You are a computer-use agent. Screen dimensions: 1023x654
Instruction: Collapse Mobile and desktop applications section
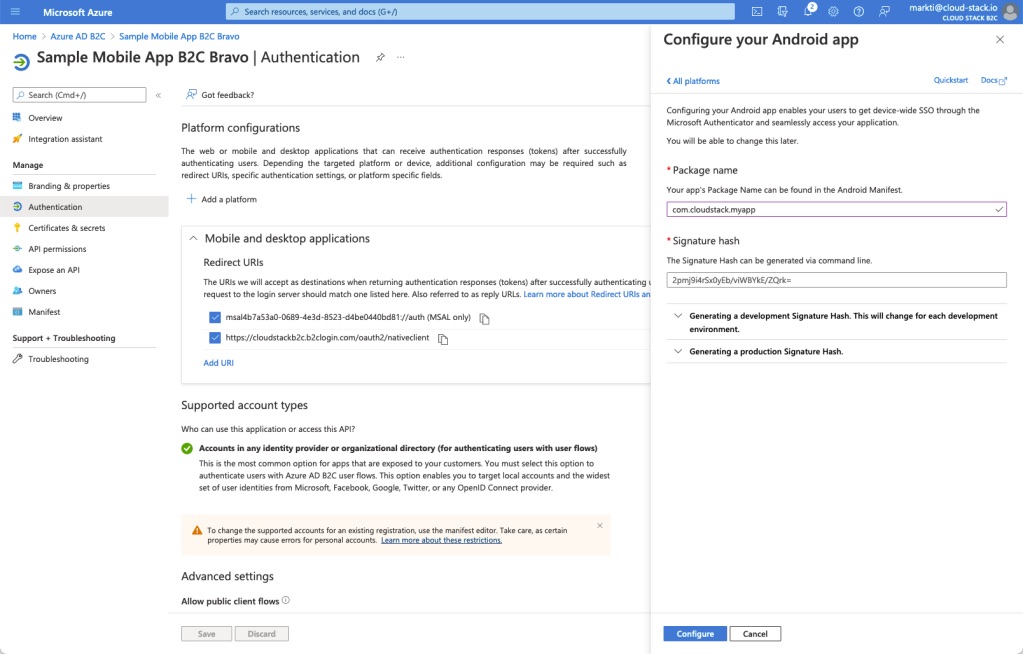pos(193,238)
